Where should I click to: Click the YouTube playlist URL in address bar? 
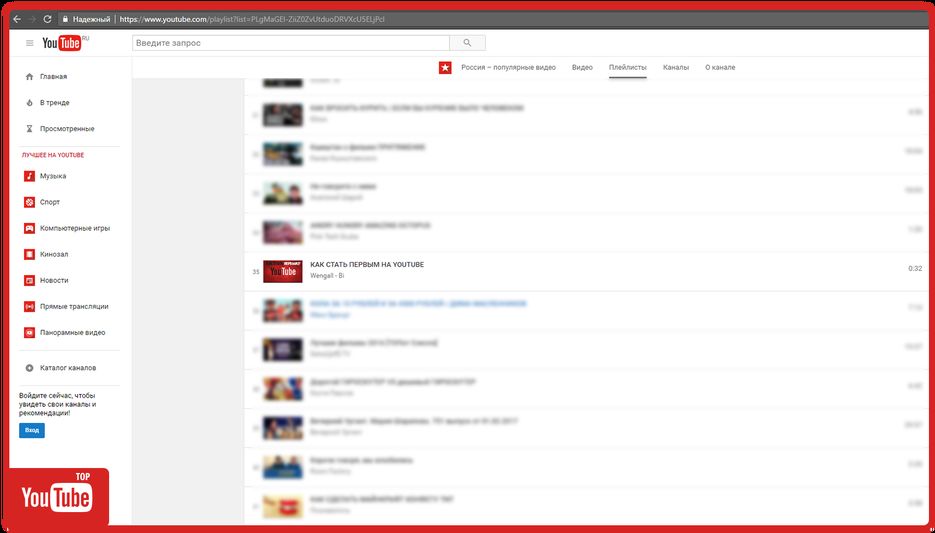pyautogui.click(x=252, y=19)
